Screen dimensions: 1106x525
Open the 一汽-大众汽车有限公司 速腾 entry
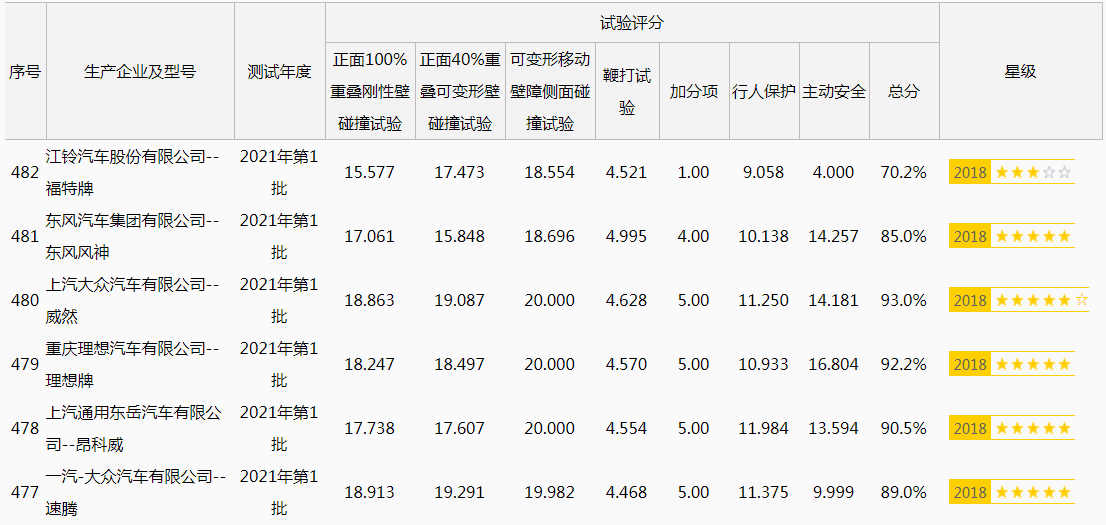(132, 492)
